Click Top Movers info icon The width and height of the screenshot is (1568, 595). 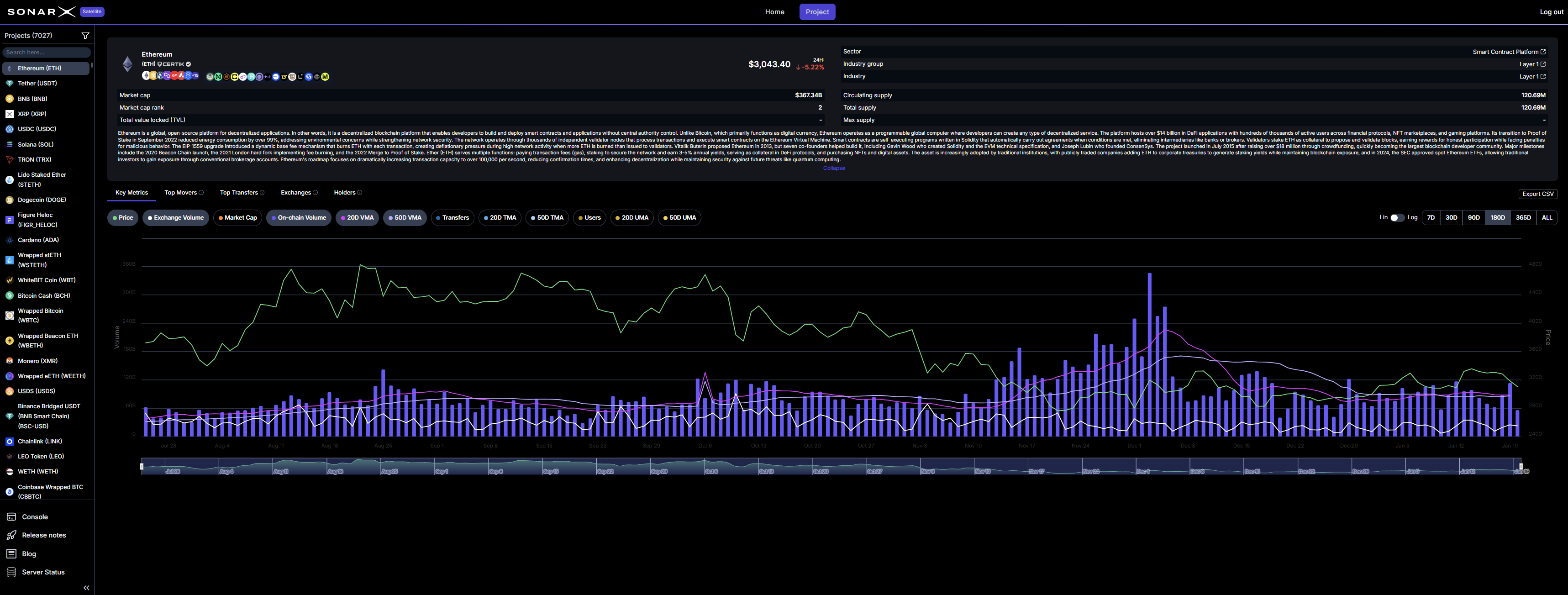point(201,193)
